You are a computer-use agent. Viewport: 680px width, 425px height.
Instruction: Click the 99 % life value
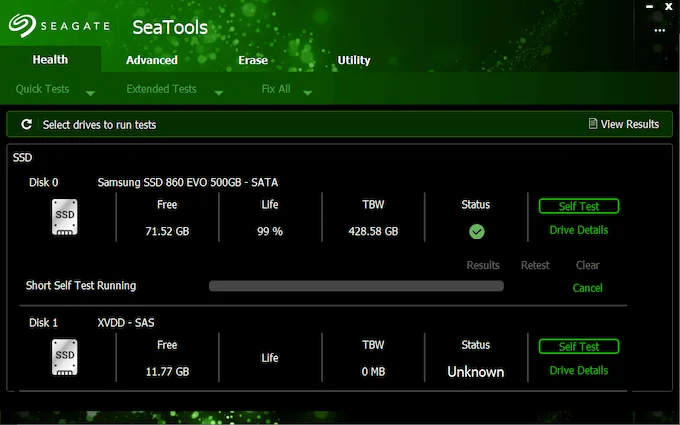tap(270, 231)
